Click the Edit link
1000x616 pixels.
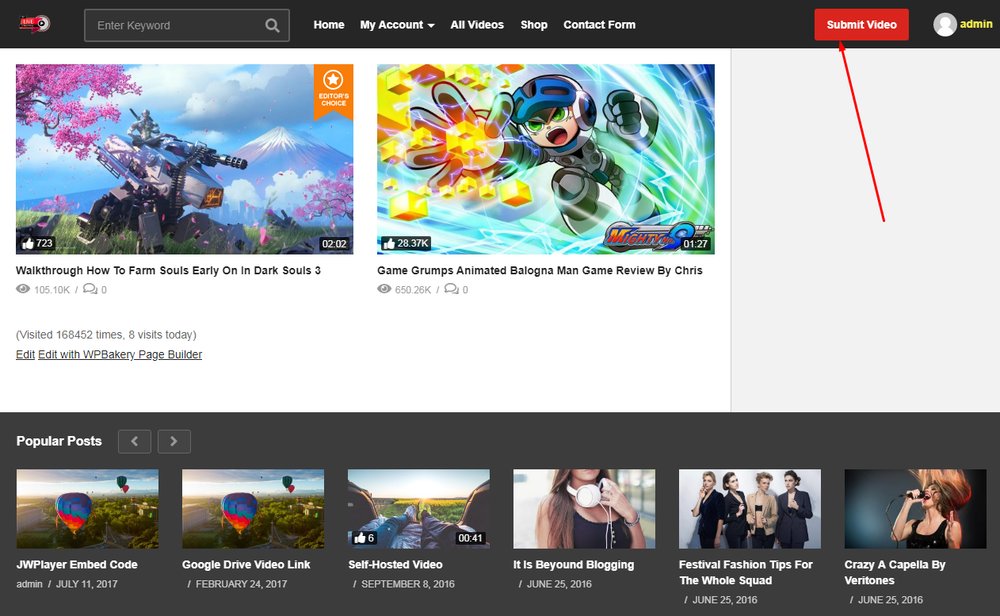[x=25, y=355]
